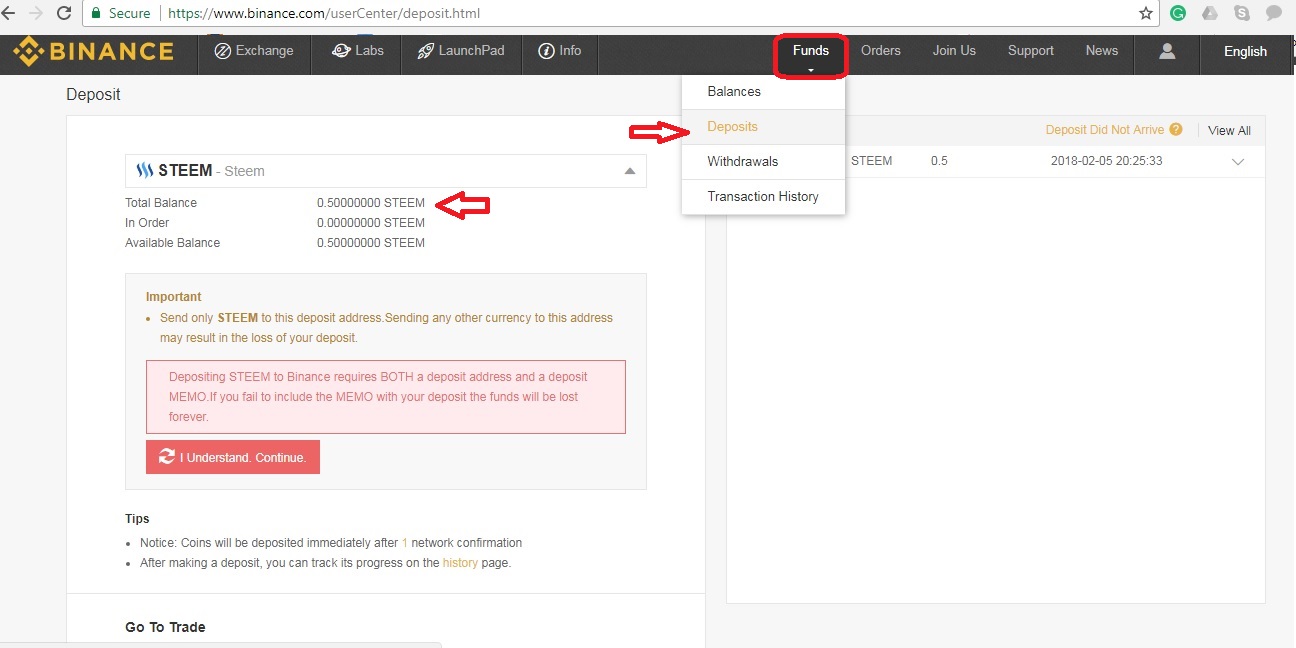Click the Important notice heading
Viewport: 1296px width, 648px height.
click(x=174, y=297)
